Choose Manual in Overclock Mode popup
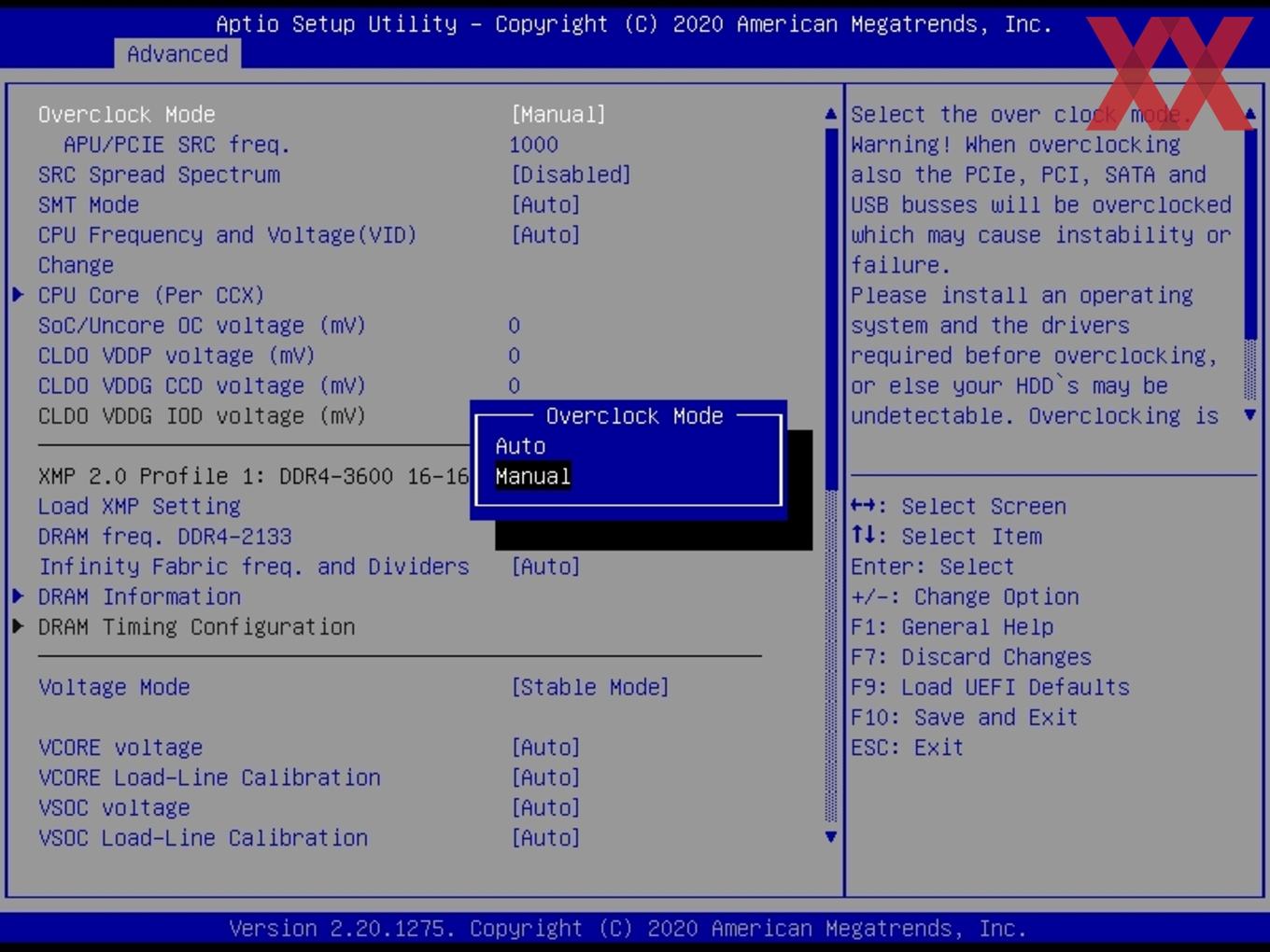Image resolution: width=1270 pixels, height=952 pixels. coord(532,476)
